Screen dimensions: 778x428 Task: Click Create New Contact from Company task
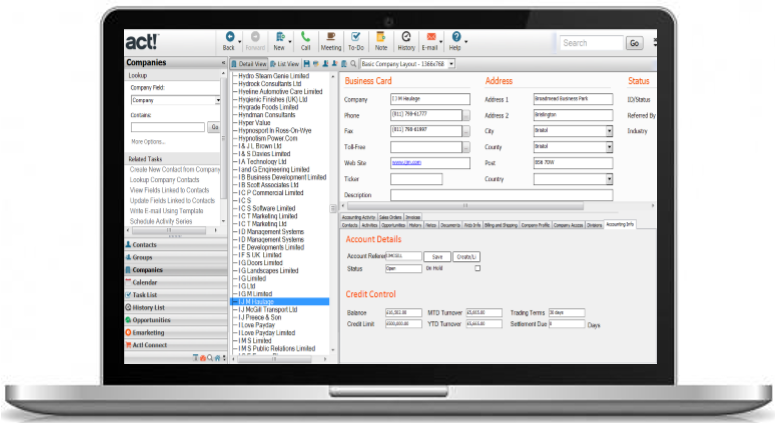pyautogui.click(x=175, y=170)
